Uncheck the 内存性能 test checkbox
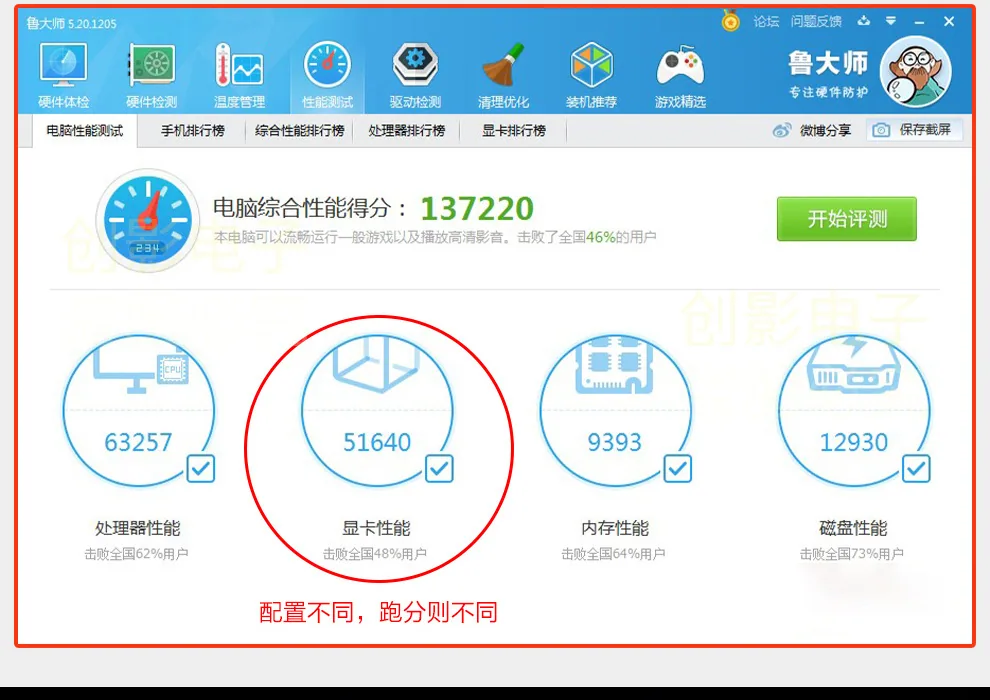The height and width of the screenshot is (700, 990). [x=677, y=469]
